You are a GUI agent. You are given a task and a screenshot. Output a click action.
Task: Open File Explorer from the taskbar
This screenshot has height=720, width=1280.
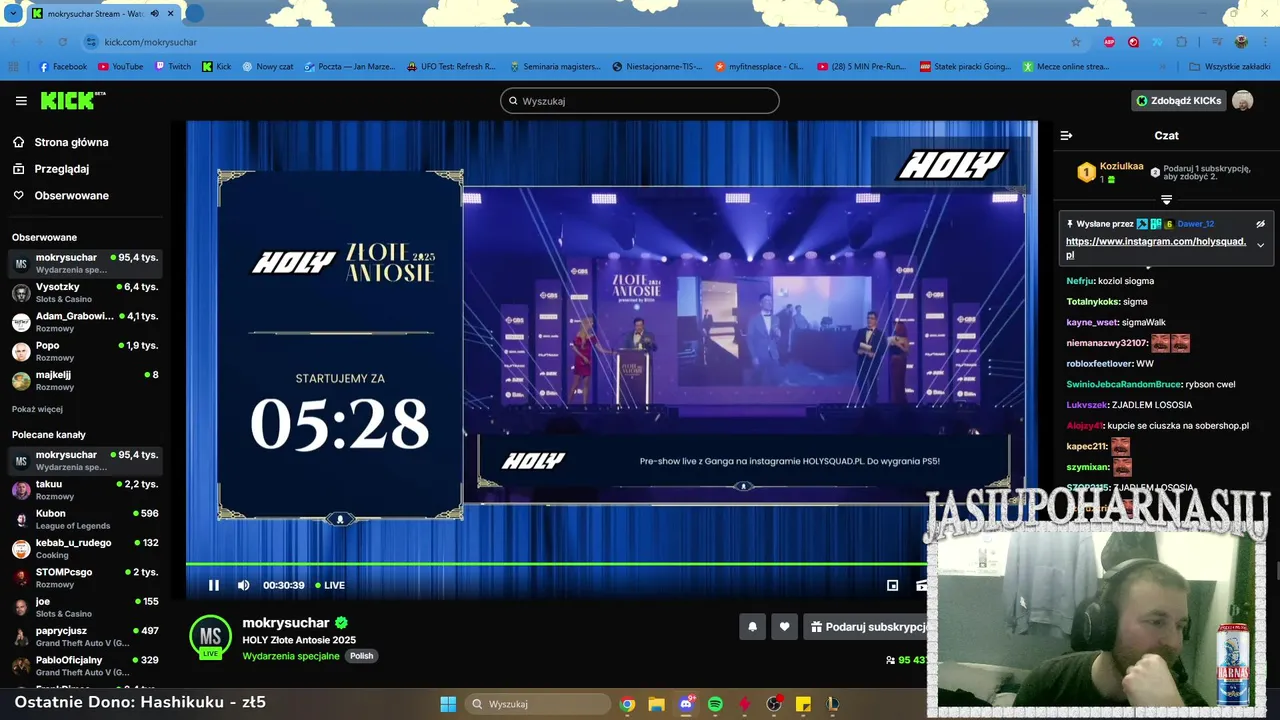[656, 704]
